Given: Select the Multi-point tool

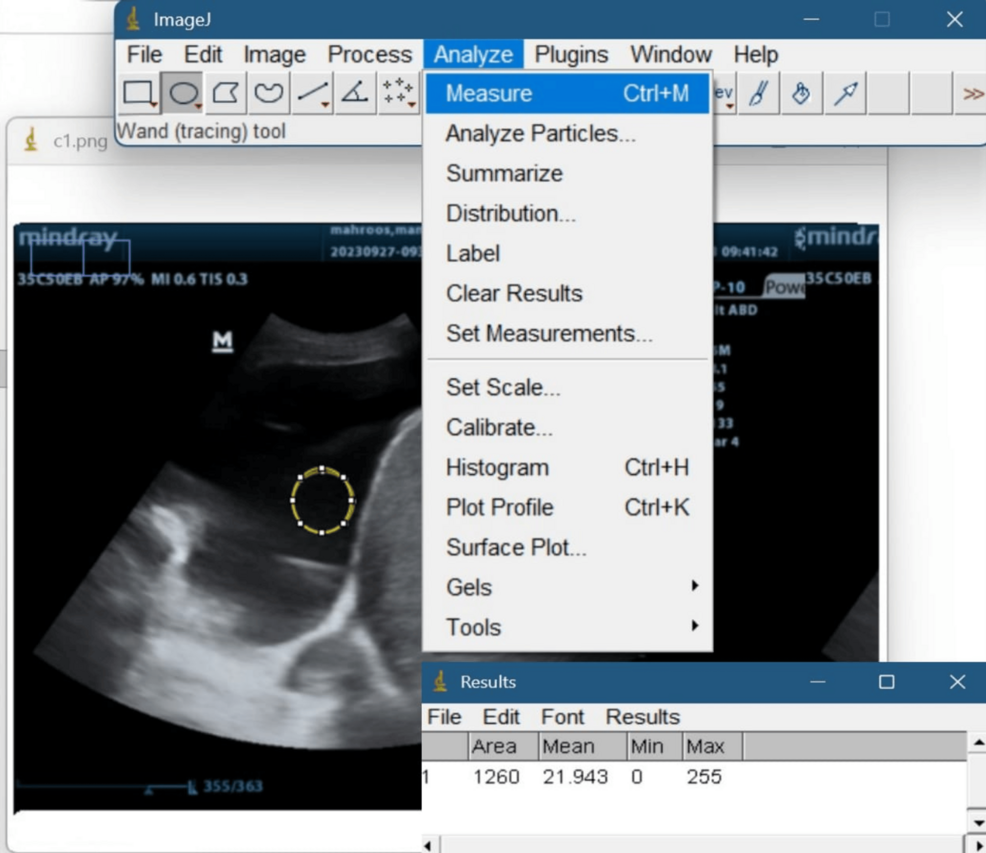Looking at the screenshot, I should [x=398, y=94].
